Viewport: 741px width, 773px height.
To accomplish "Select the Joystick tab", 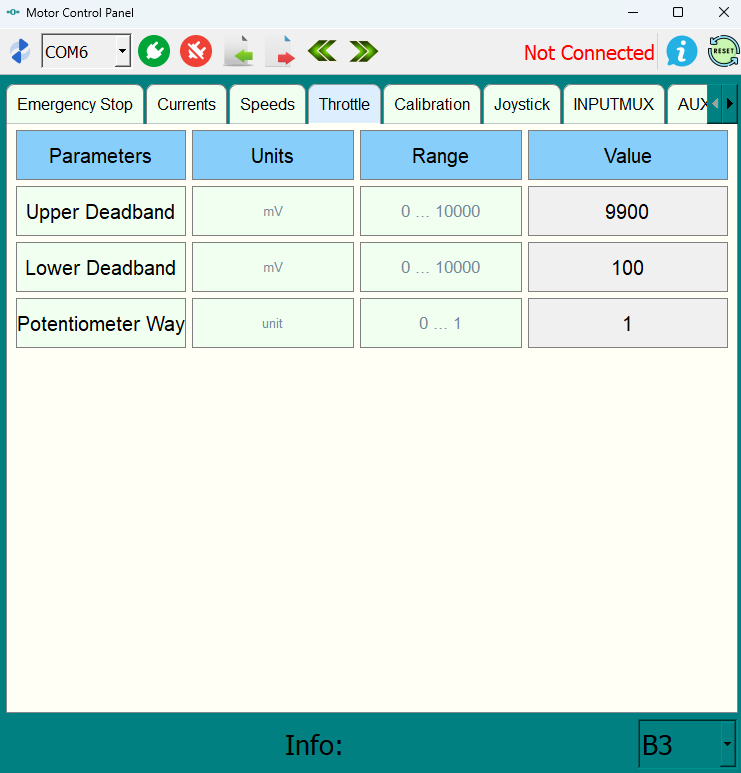I will (522, 104).
